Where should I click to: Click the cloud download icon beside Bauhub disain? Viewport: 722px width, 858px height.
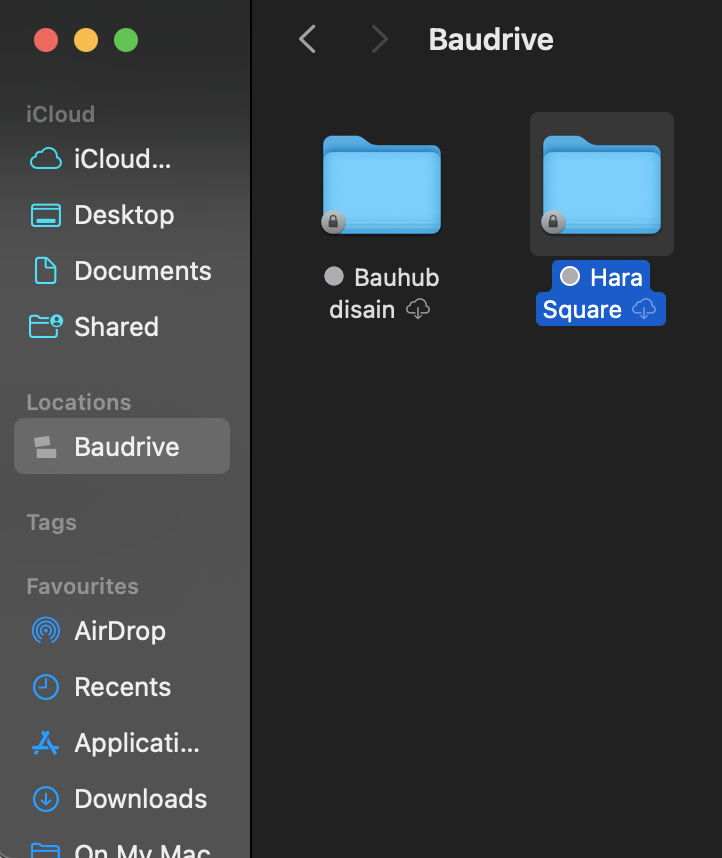(x=418, y=310)
